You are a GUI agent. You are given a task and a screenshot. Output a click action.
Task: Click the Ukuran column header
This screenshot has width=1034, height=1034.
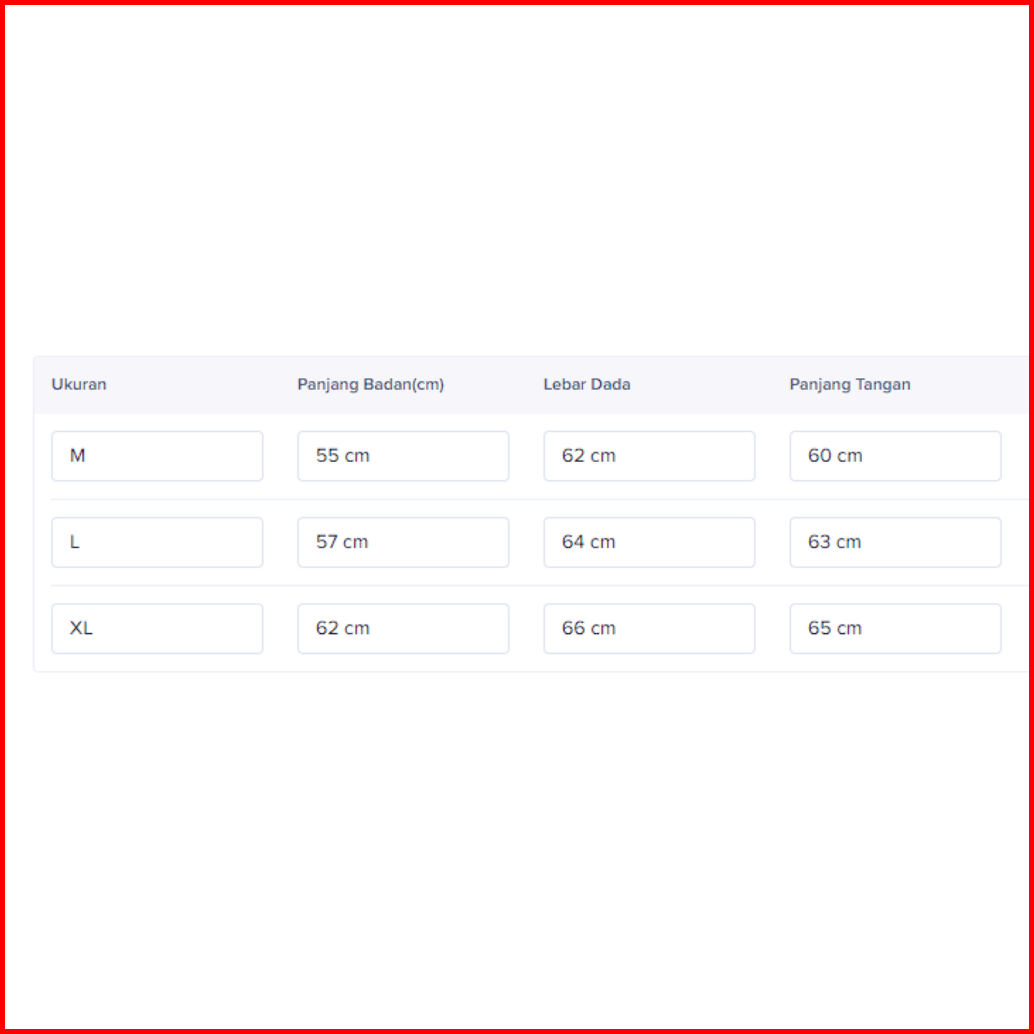(78, 384)
